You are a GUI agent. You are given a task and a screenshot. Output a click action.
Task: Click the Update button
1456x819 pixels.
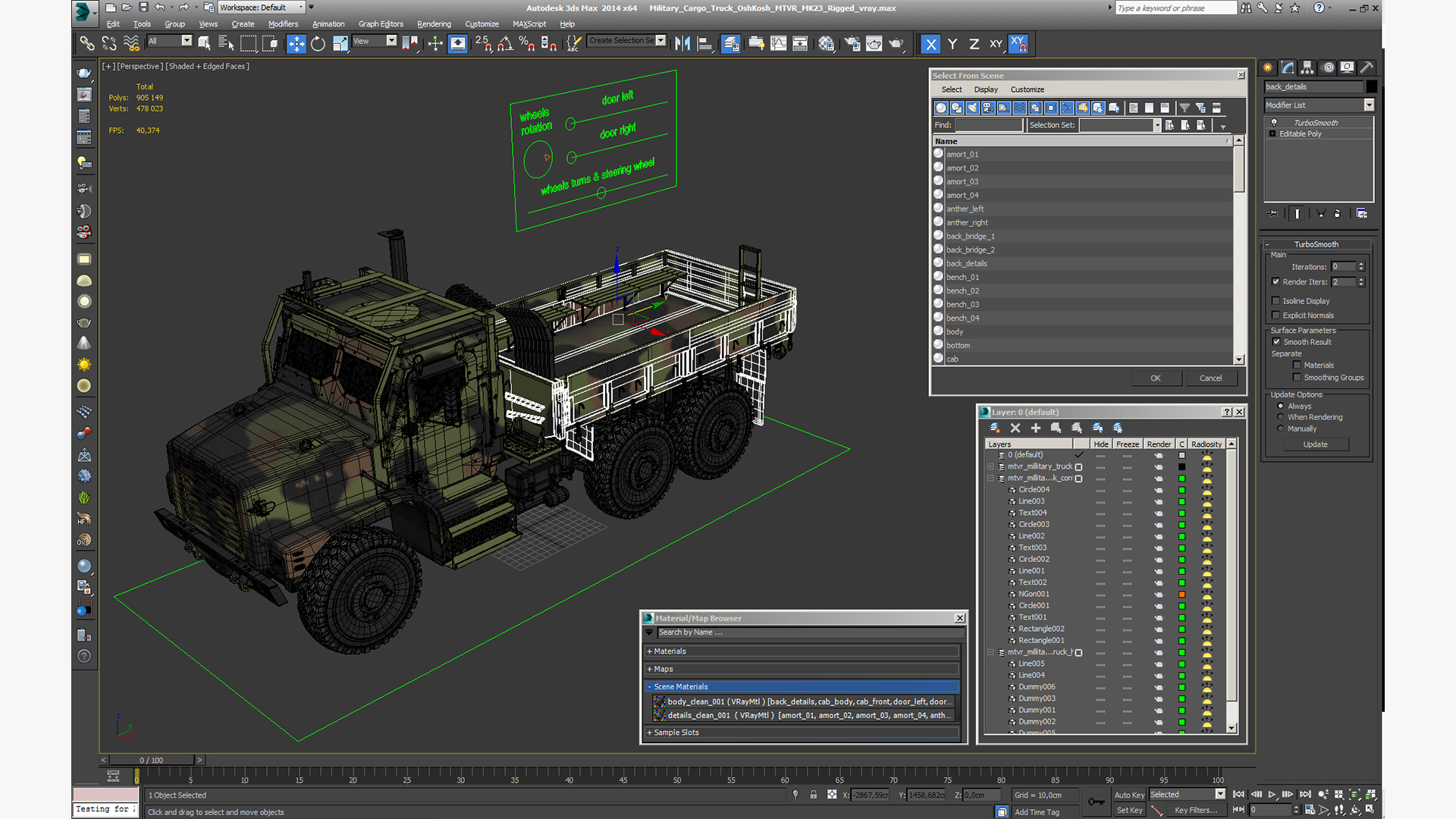(x=1315, y=444)
